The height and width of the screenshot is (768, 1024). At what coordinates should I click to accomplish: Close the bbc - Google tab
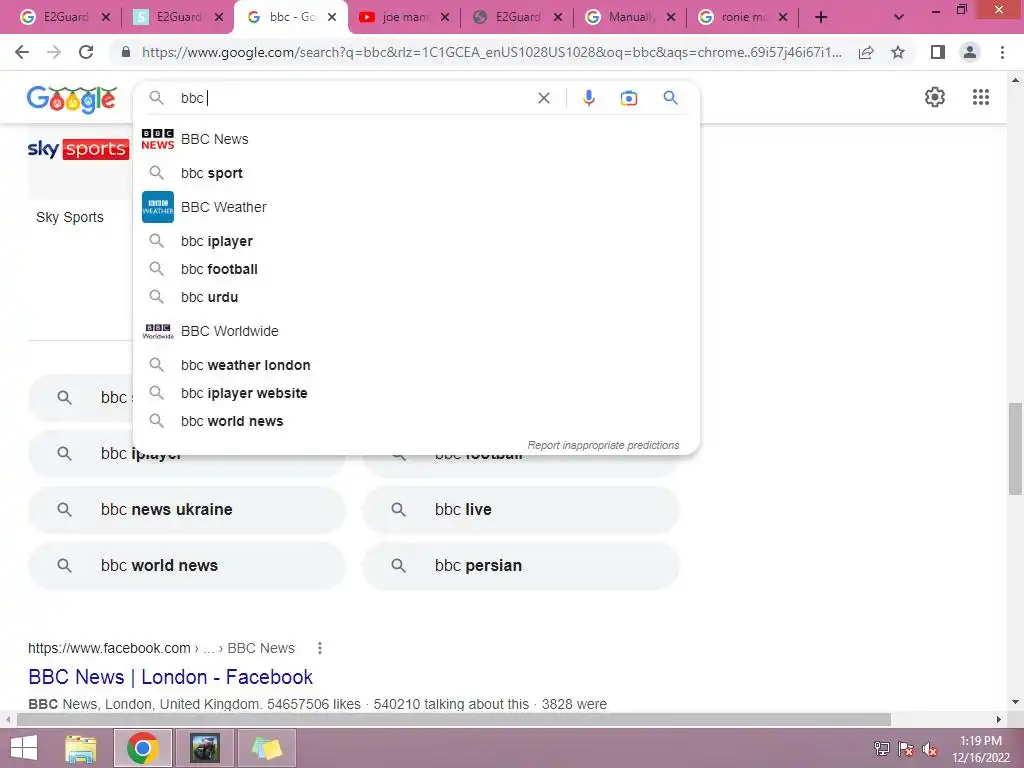332,18
